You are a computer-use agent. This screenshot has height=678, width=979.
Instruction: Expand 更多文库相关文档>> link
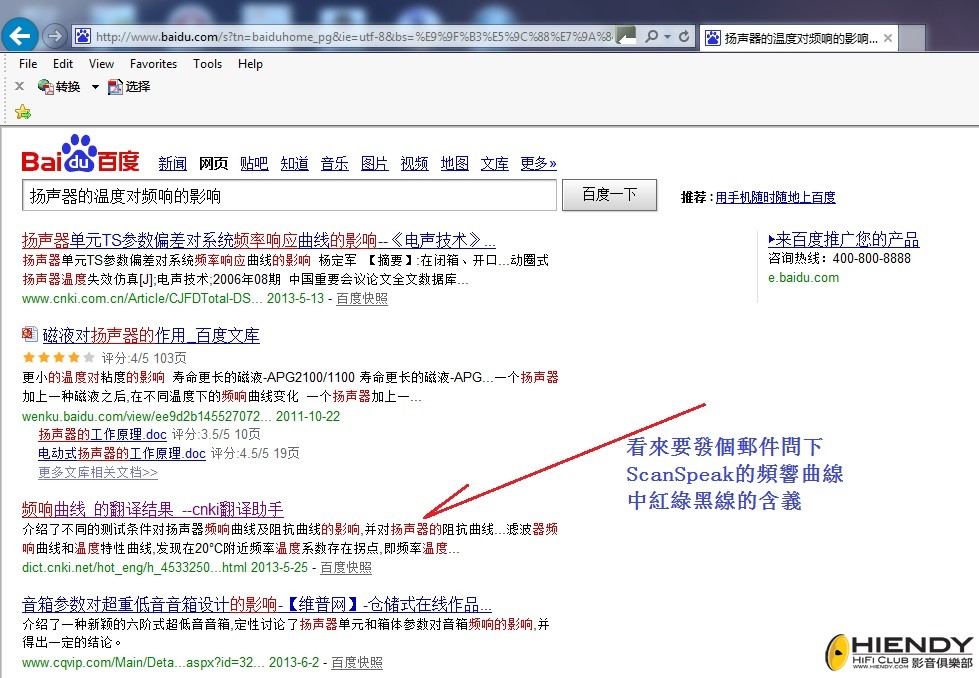point(98,472)
